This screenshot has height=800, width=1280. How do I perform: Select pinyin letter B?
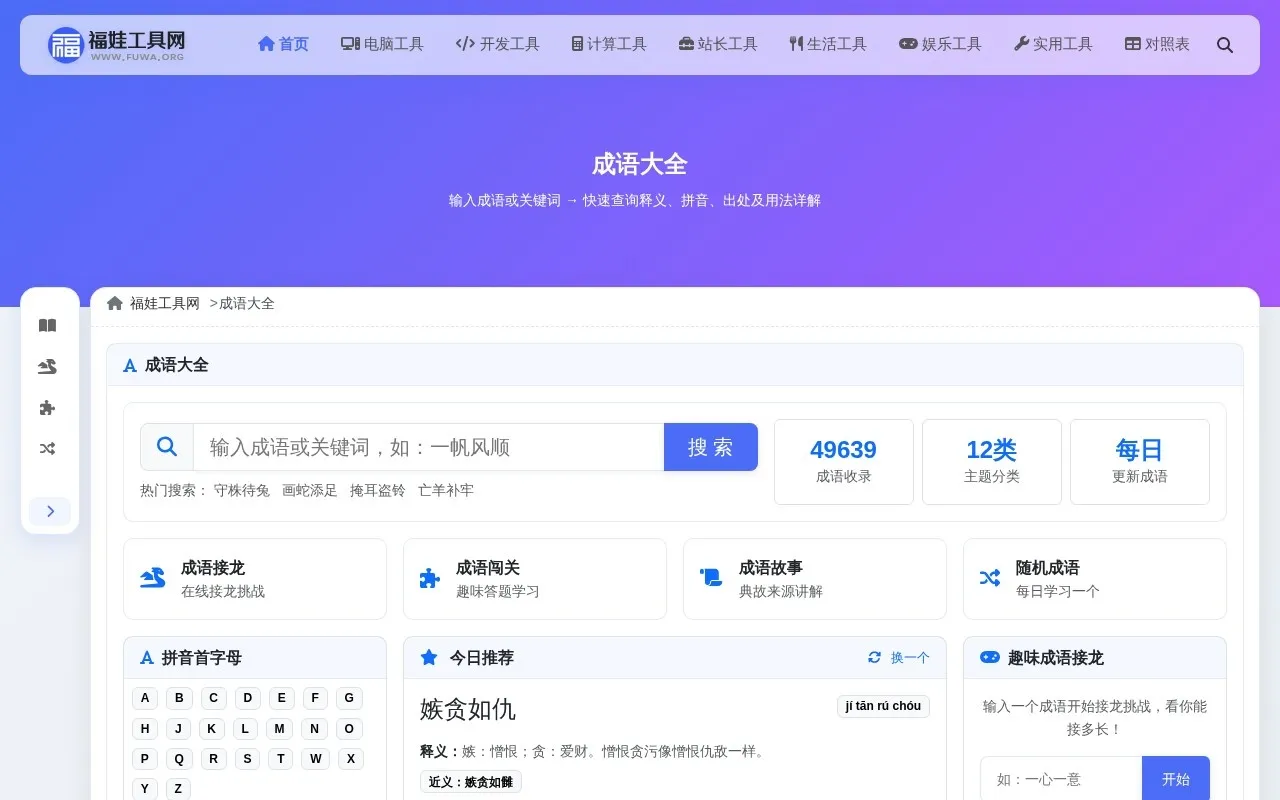click(179, 698)
